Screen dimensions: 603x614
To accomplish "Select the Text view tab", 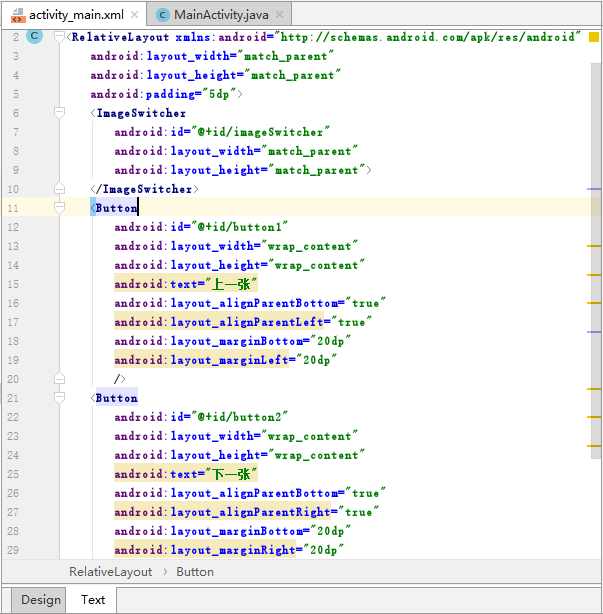I will pyautogui.click(x=92, y=600).
